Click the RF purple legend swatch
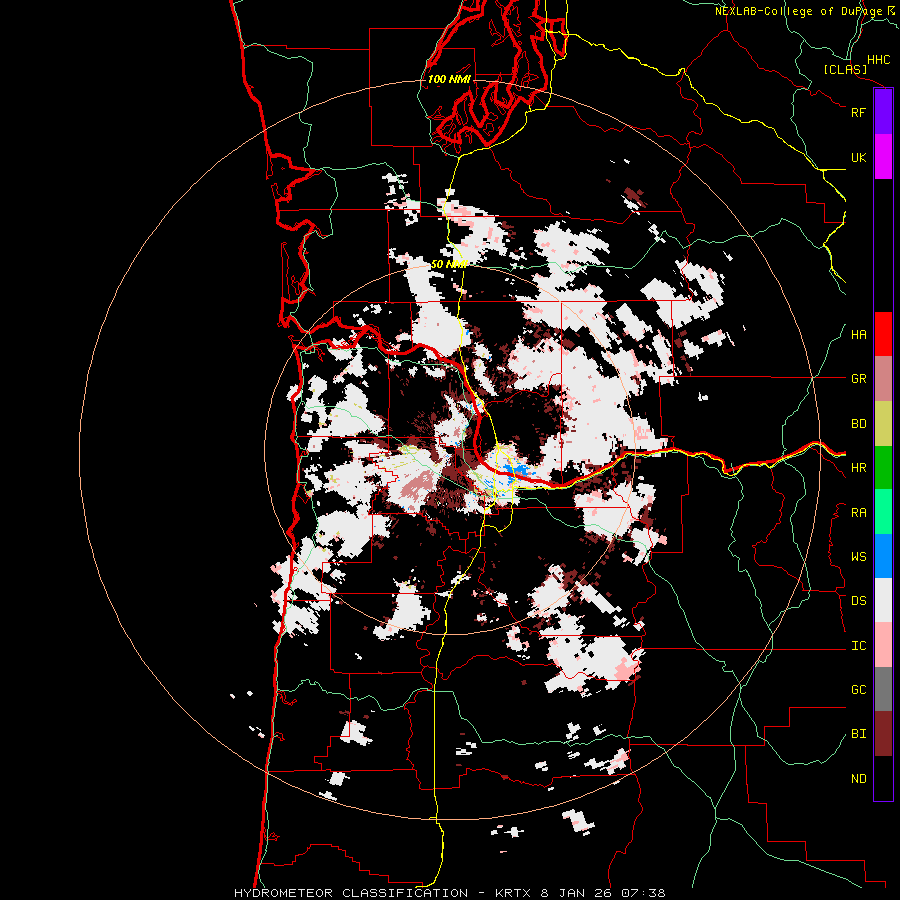The height and width of the screenshot is (900, 900). [x=883, y=112]
